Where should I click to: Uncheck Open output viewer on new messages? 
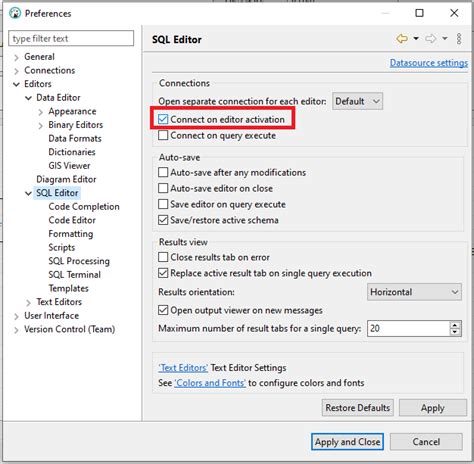[x=163, y=310]
